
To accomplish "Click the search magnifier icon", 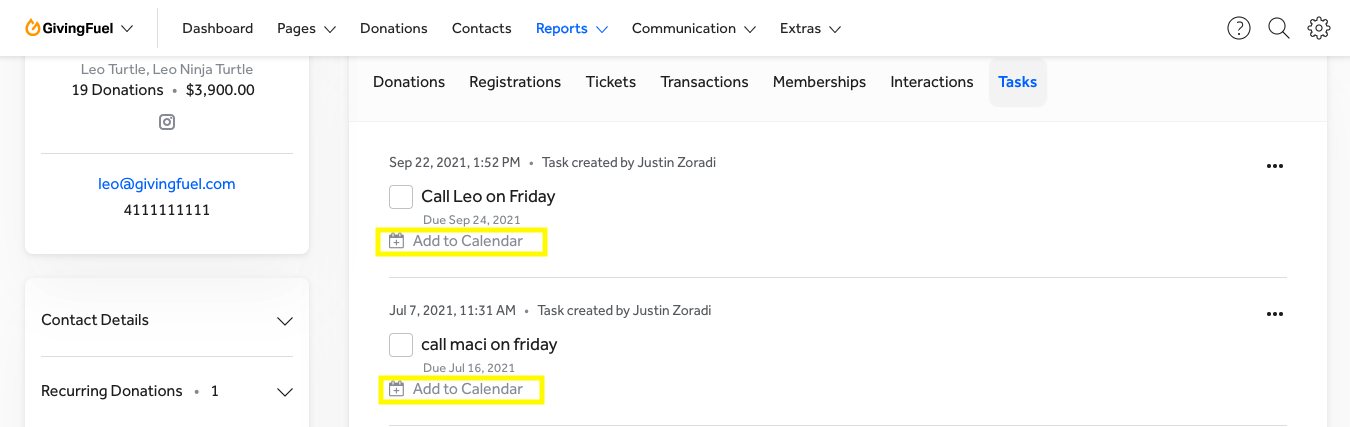I will tap(1279, 28).
